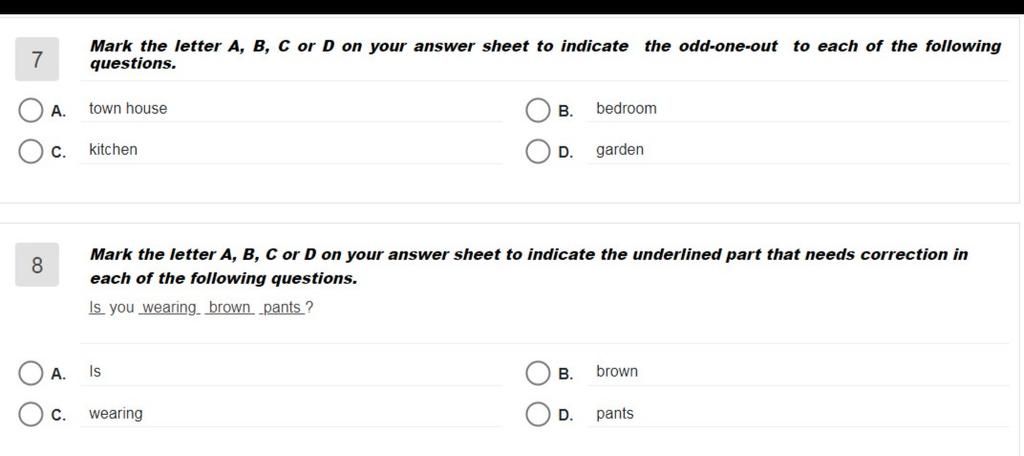Click the 'garden' answer text
Viewport: 1024px width, 456px height.
[x=620, y=150]
